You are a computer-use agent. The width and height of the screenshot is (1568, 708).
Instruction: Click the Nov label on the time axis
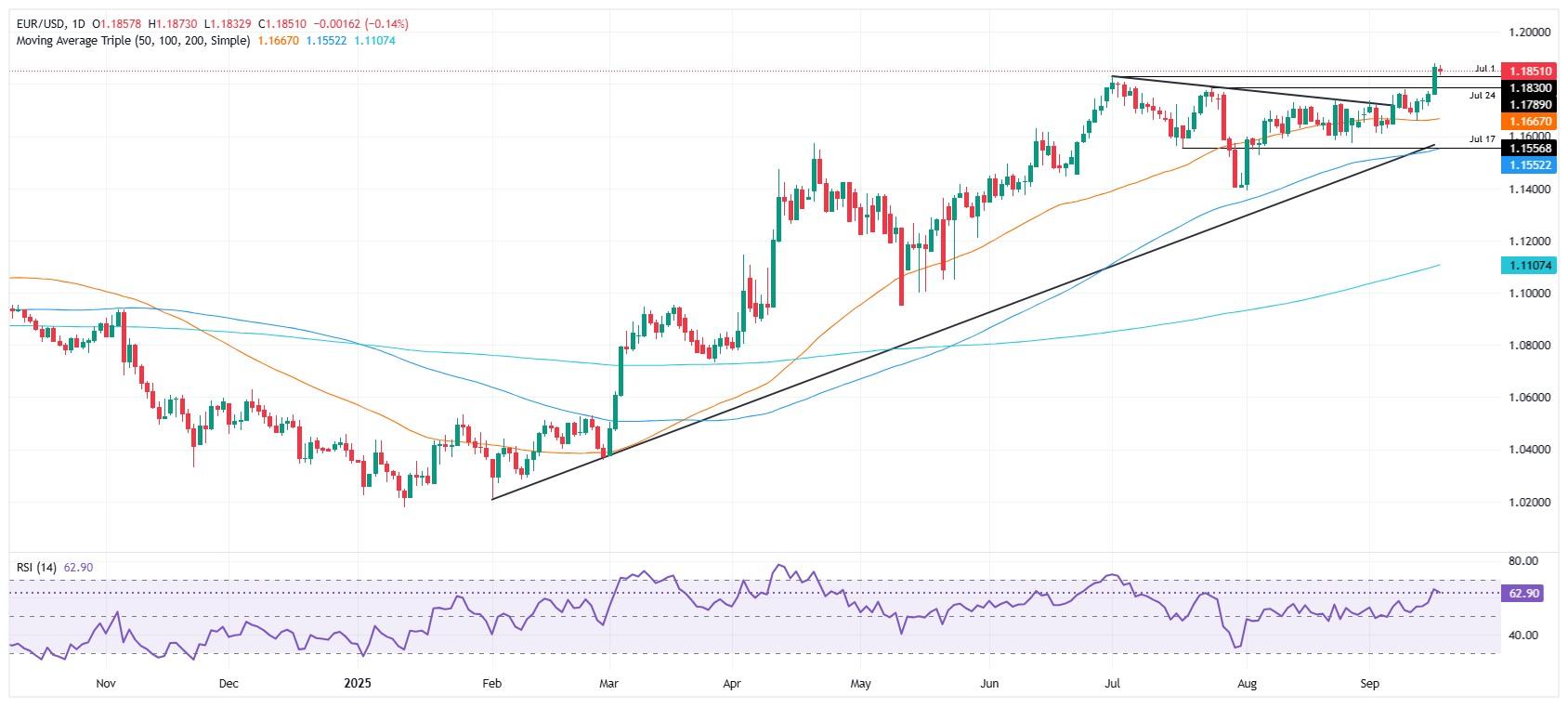pos(106,684)
